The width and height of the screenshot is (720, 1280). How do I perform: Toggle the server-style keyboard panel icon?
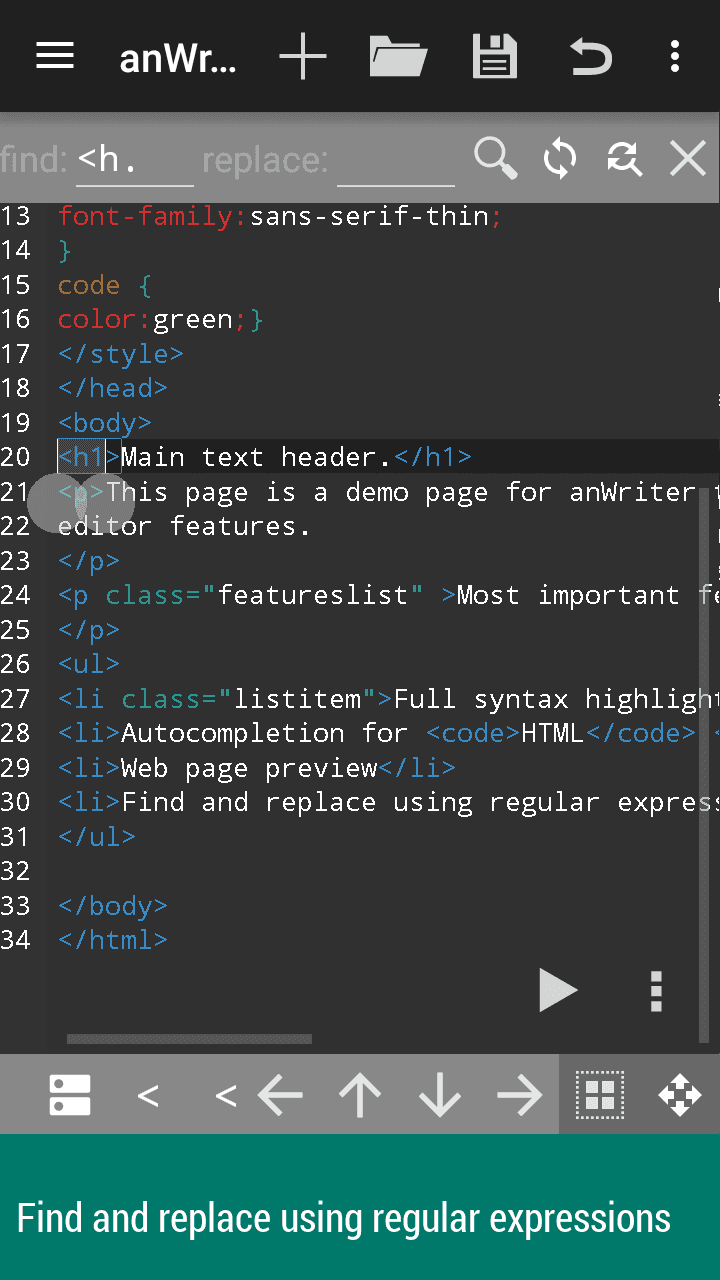(x=70, y=1095)
